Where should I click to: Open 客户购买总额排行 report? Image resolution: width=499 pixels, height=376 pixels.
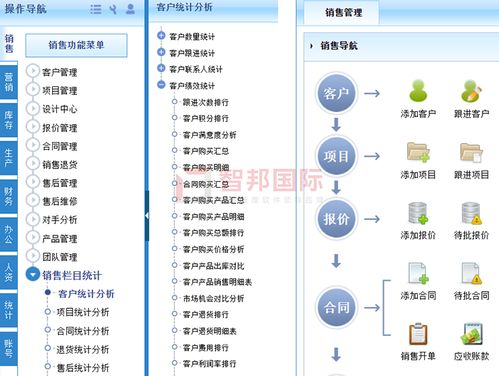(213, 233)
